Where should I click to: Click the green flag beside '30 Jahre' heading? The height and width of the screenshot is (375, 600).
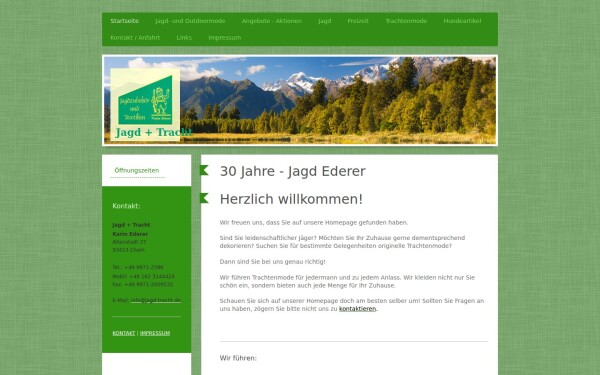point(204,170)
